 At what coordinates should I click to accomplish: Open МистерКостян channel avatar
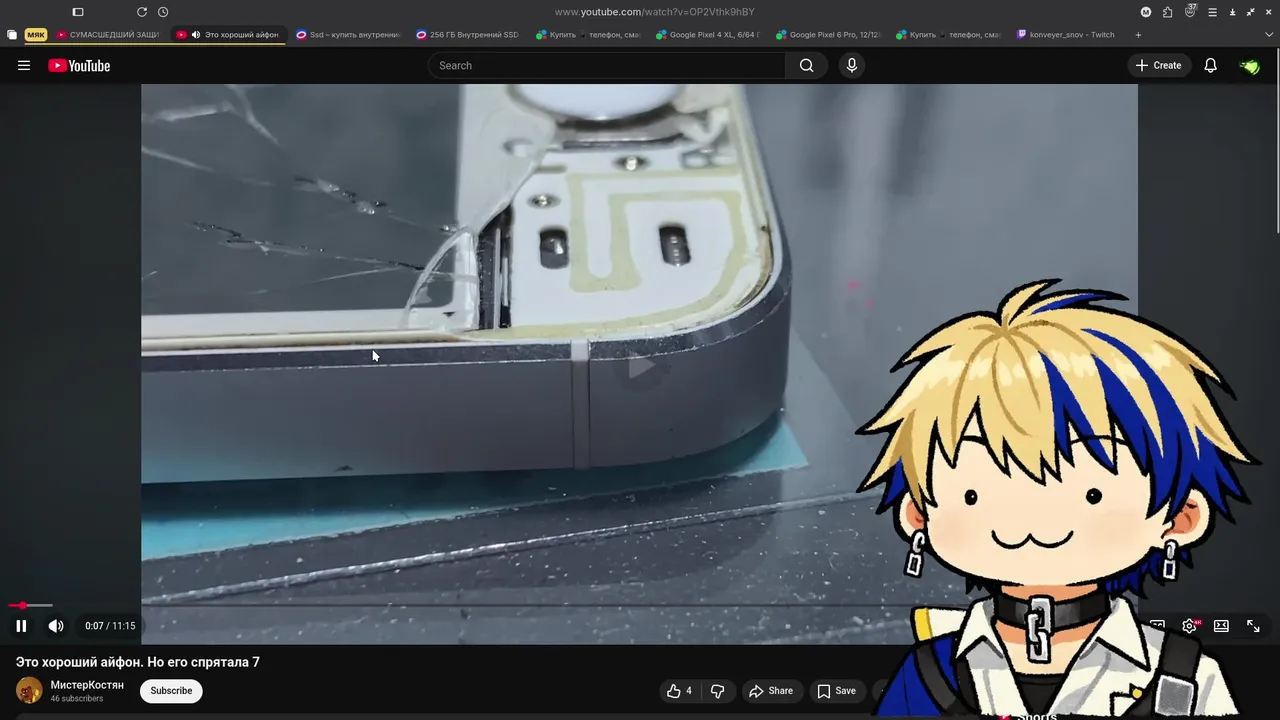[29, 690]
